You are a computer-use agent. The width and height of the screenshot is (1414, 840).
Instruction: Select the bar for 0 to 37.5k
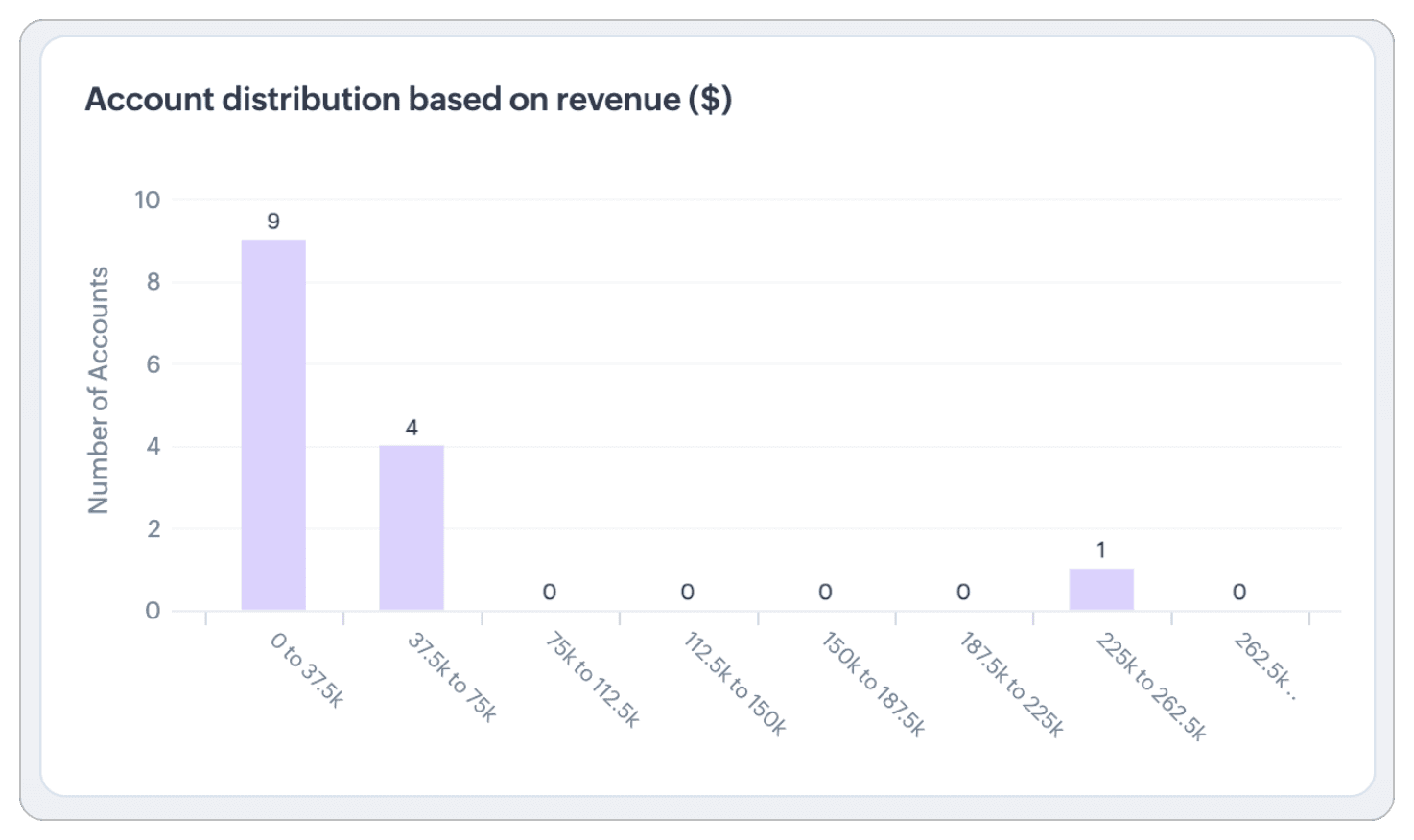[273, 425]
